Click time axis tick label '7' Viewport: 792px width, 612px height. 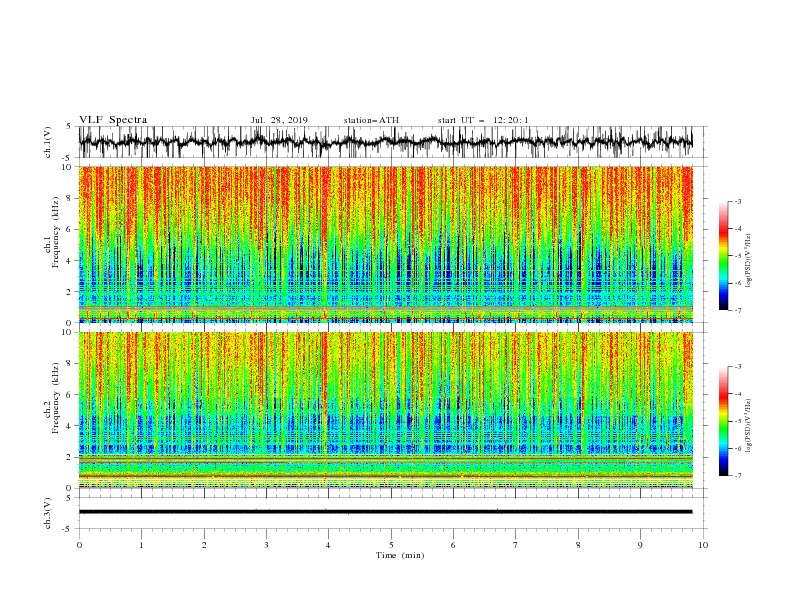click(x=516, y=545)
